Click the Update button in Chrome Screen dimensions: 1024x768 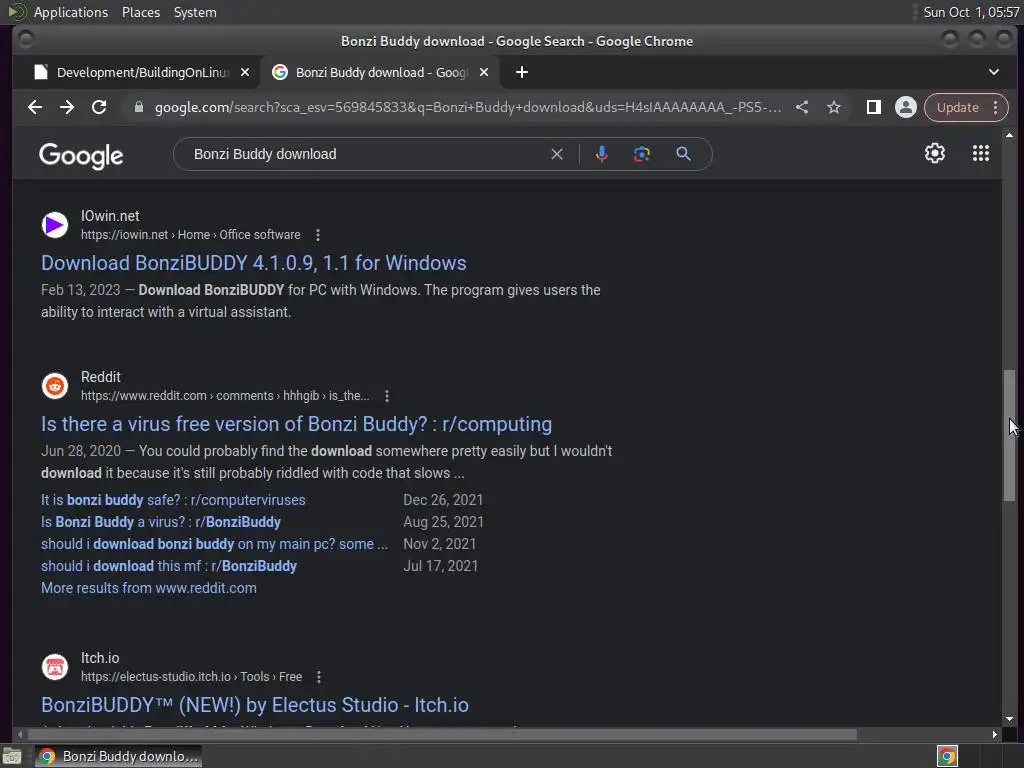957,107
